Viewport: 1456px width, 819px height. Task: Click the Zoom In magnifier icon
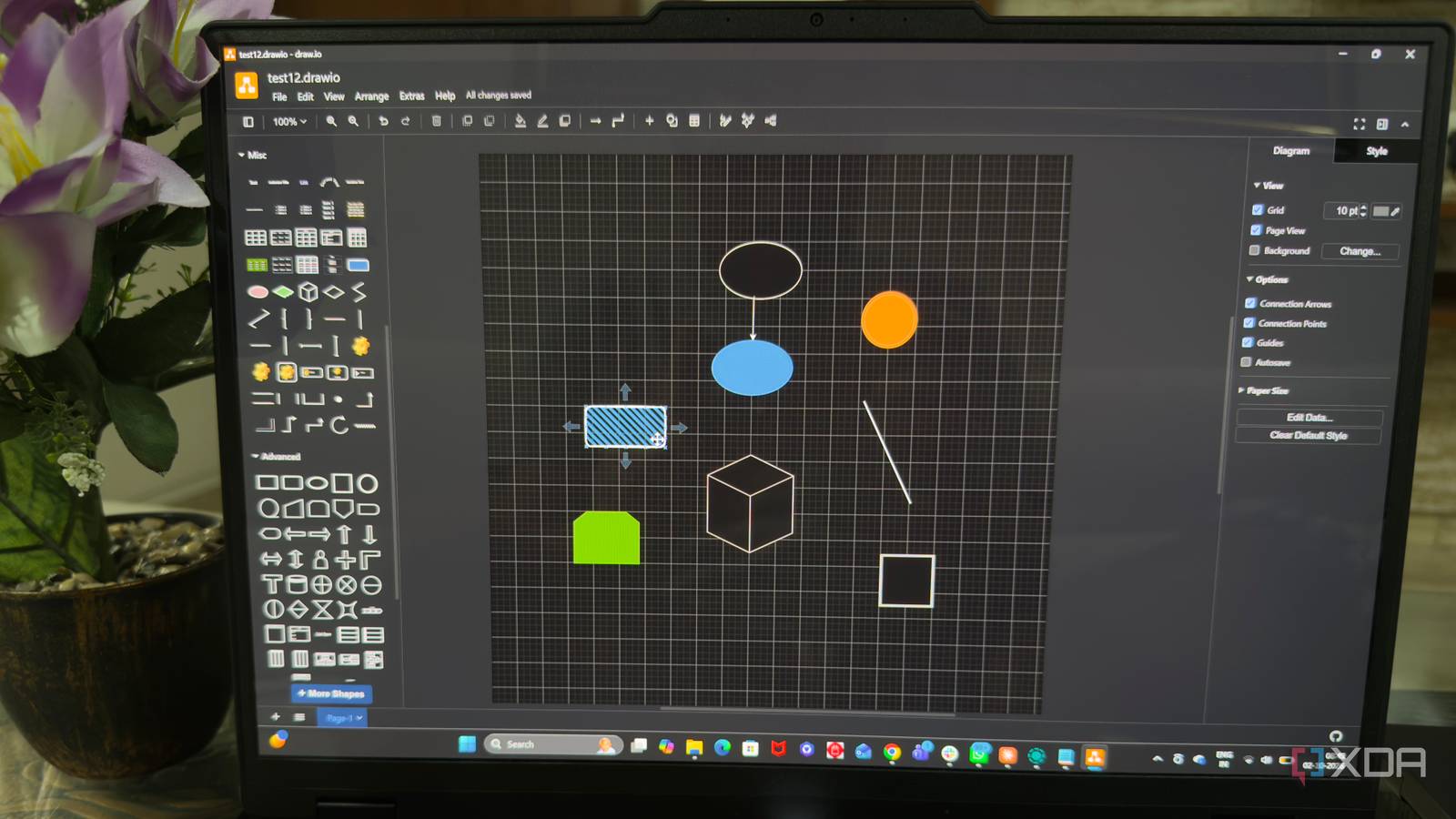[x=331, y=121]
